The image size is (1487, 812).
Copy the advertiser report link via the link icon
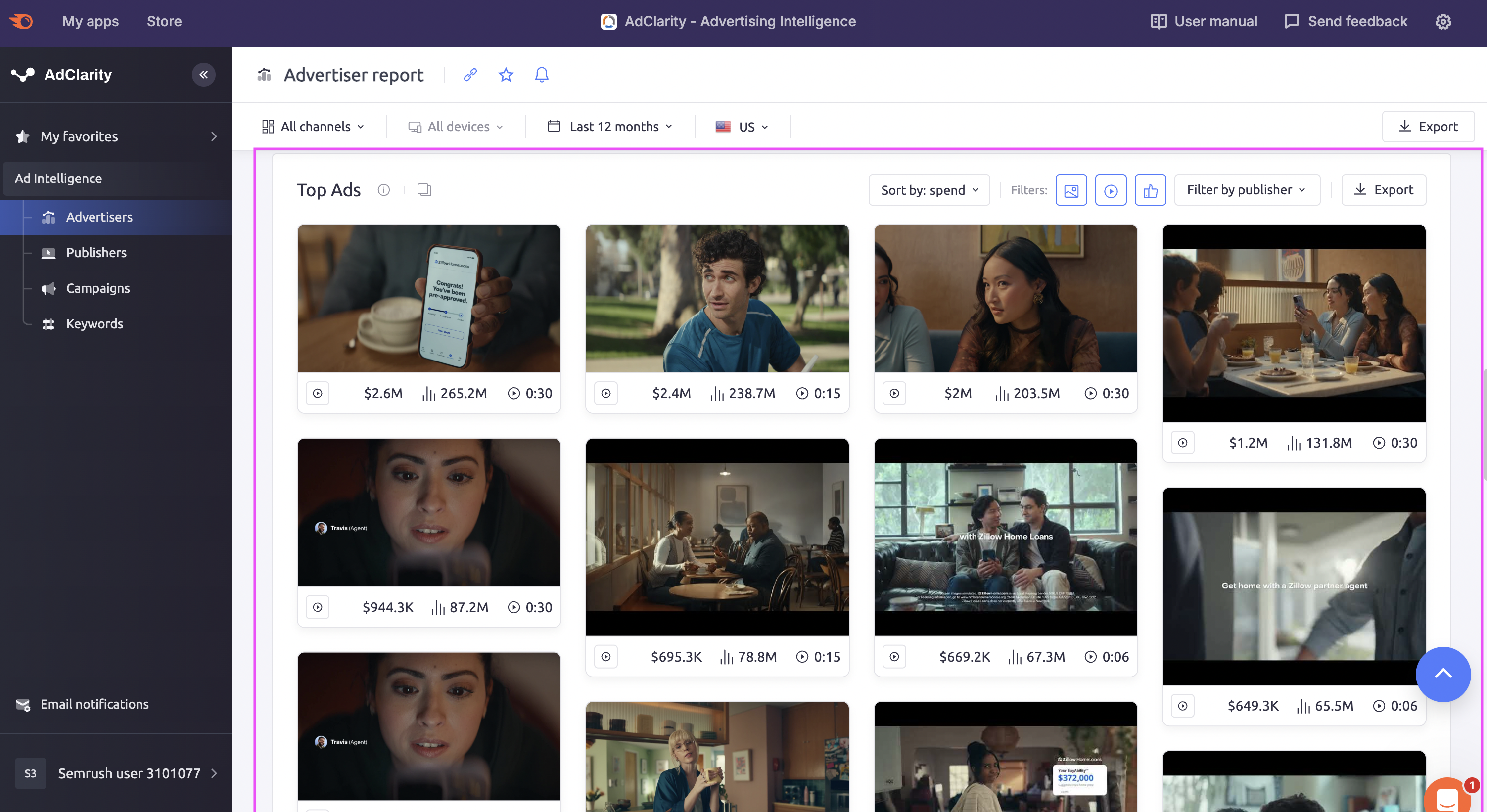(x=470, y=75)
